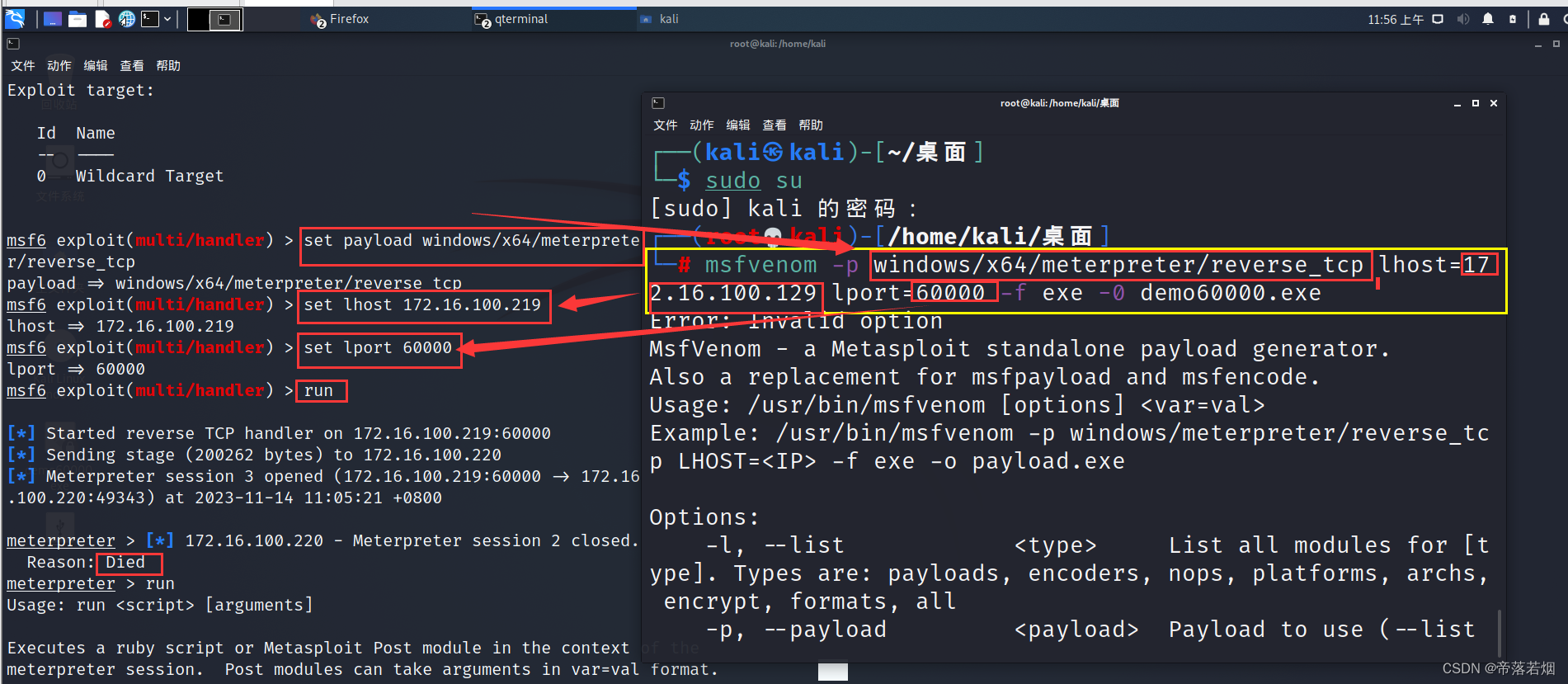The image size is (1568, 684).
Task: Click 'Error: invalid option' line
Action: click(x=796, y=321)
